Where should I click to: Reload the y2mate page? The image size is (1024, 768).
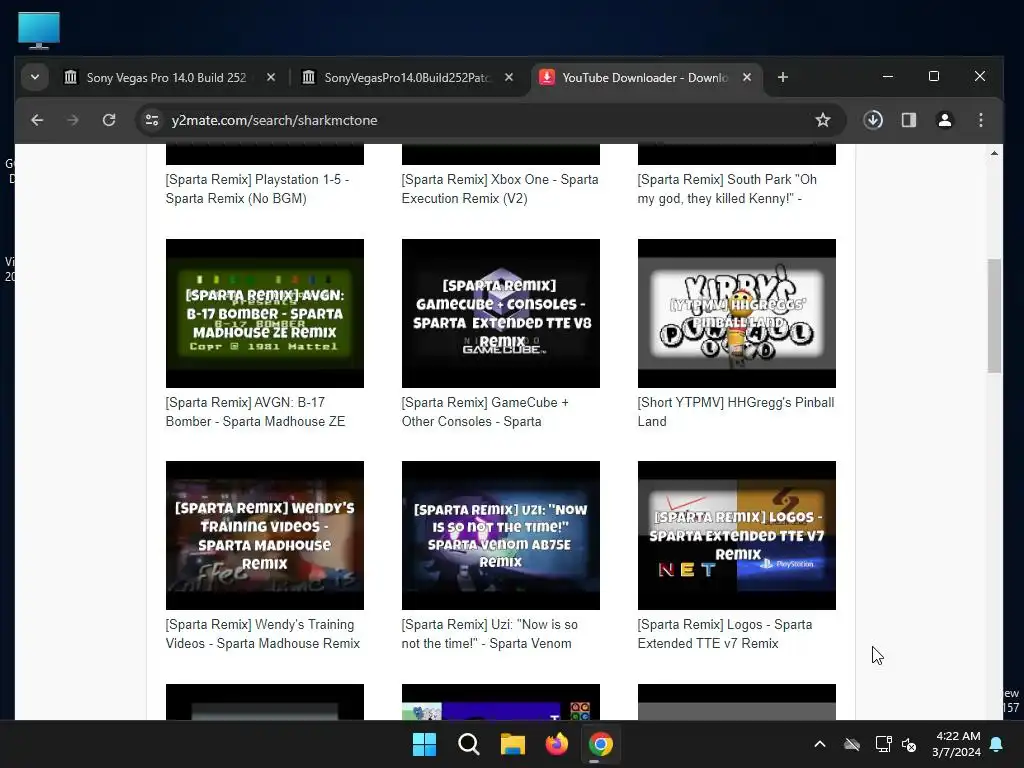click(x=109, y=120)
